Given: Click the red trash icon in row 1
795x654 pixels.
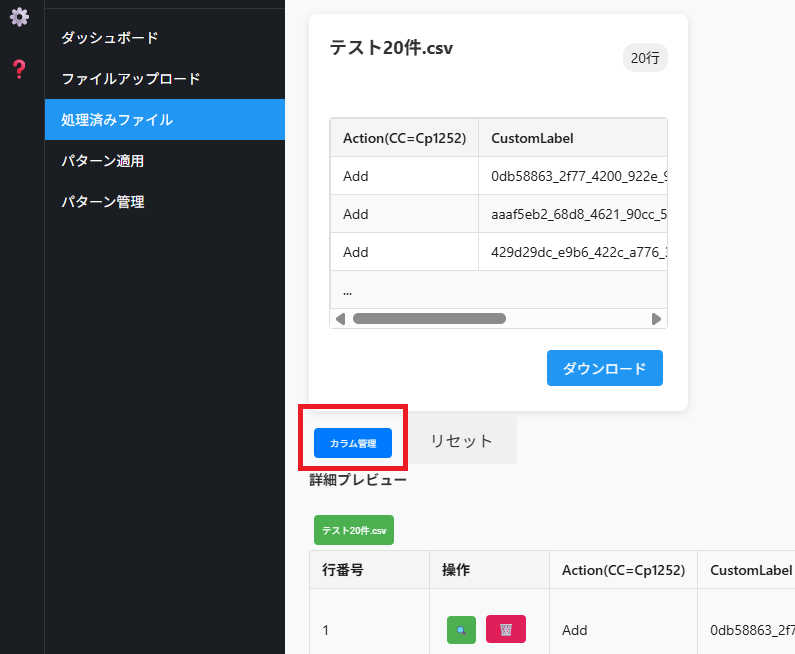Looking at the screenshot, I should point(506,630).
